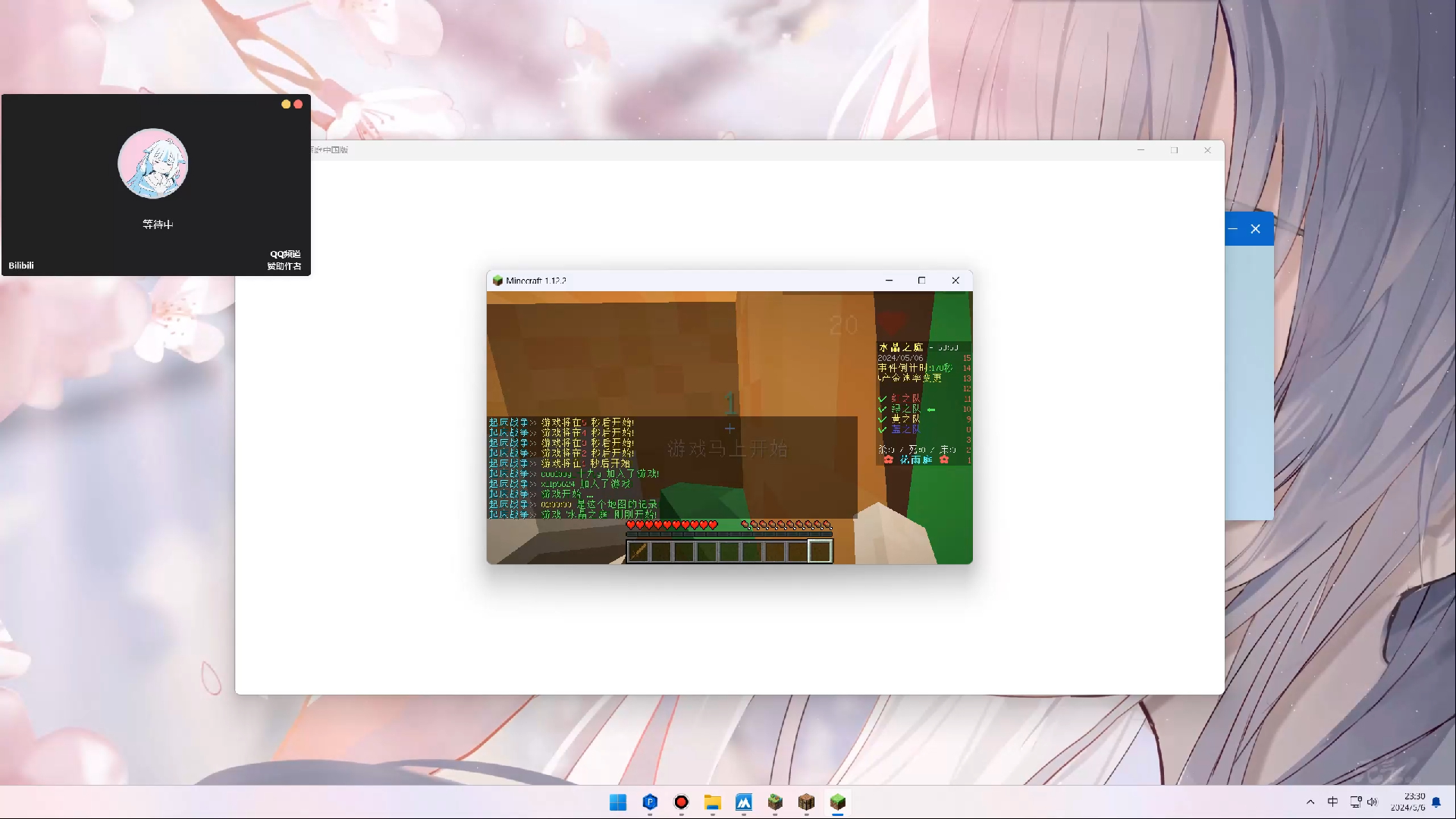Viewport: 1456px width, 819px height.
Task: Open the blue hexagon P app in taskbar
Action: [x=650, y=802]
